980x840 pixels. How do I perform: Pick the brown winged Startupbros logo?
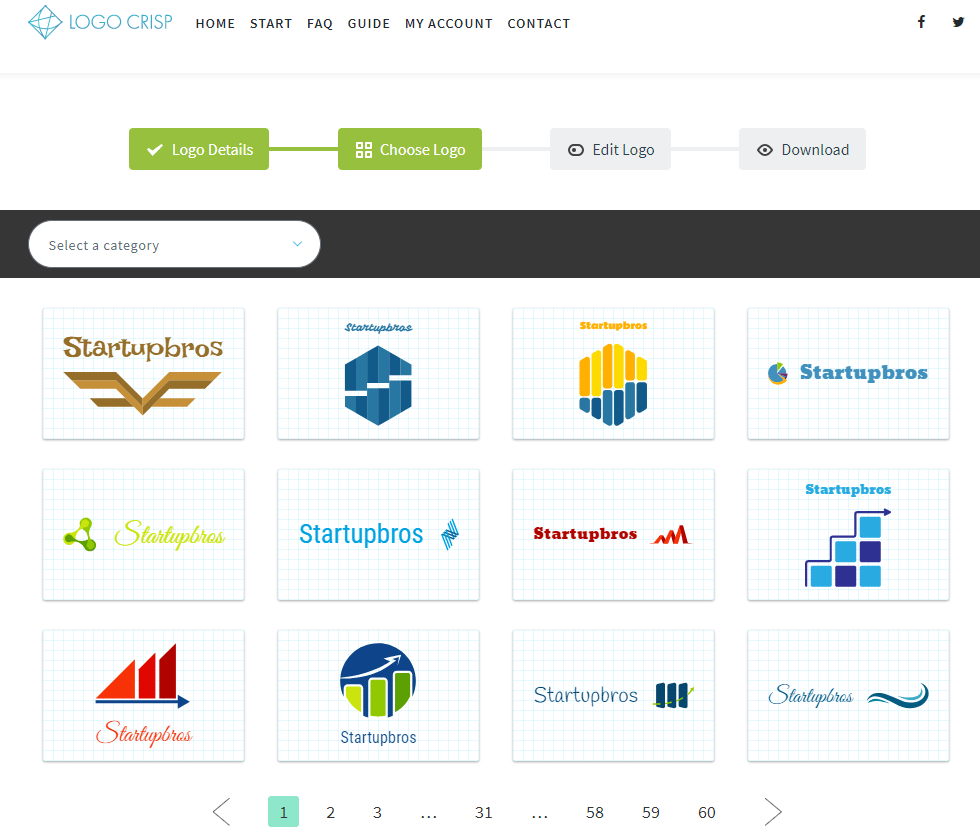143,374
